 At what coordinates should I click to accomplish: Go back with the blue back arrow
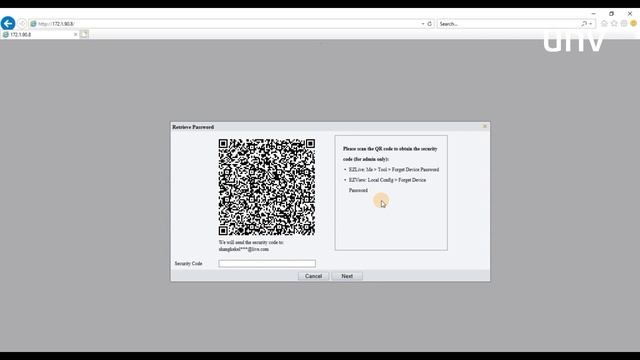(8, 23)
